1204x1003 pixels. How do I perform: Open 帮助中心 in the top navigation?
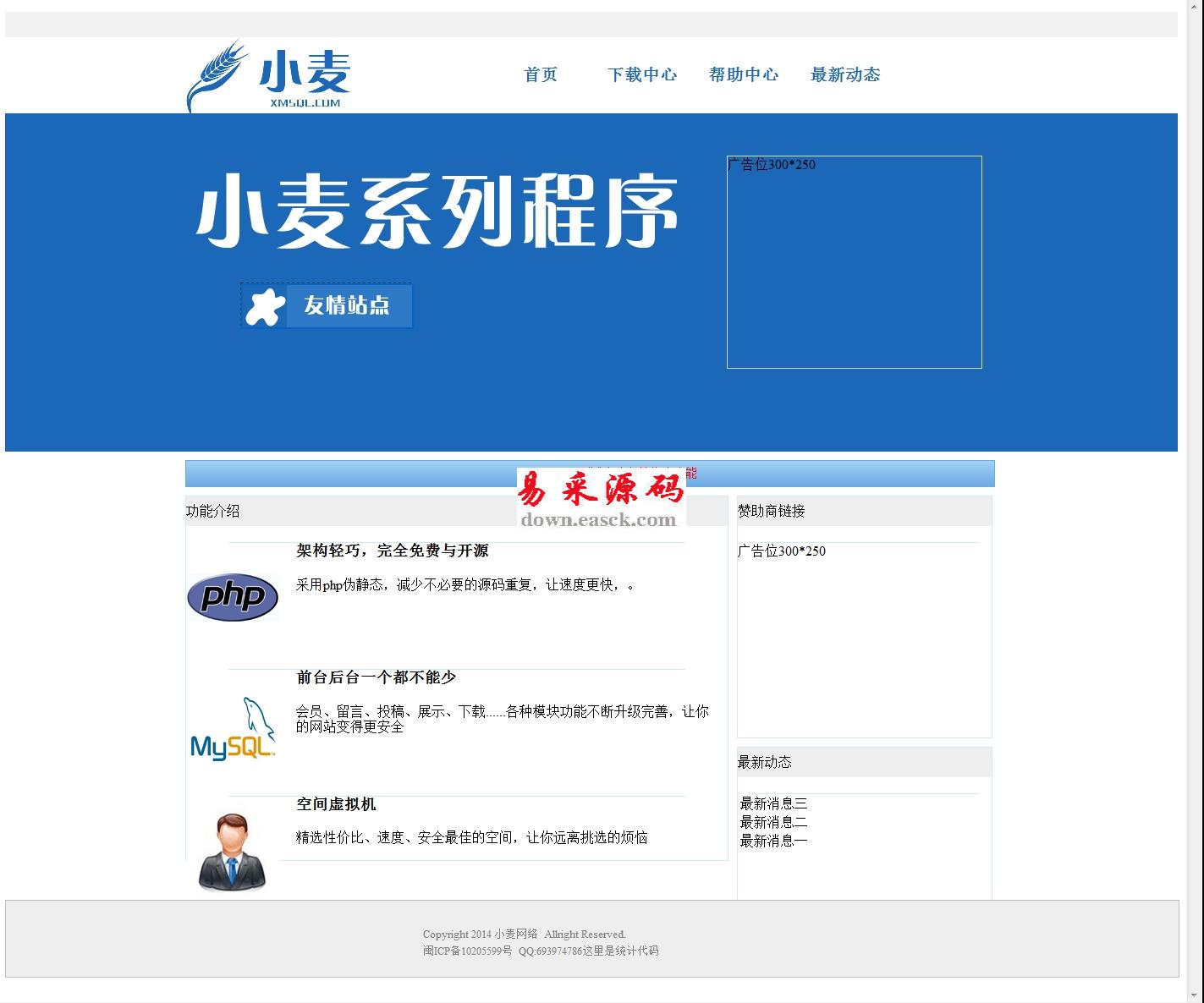click(744, 74)
